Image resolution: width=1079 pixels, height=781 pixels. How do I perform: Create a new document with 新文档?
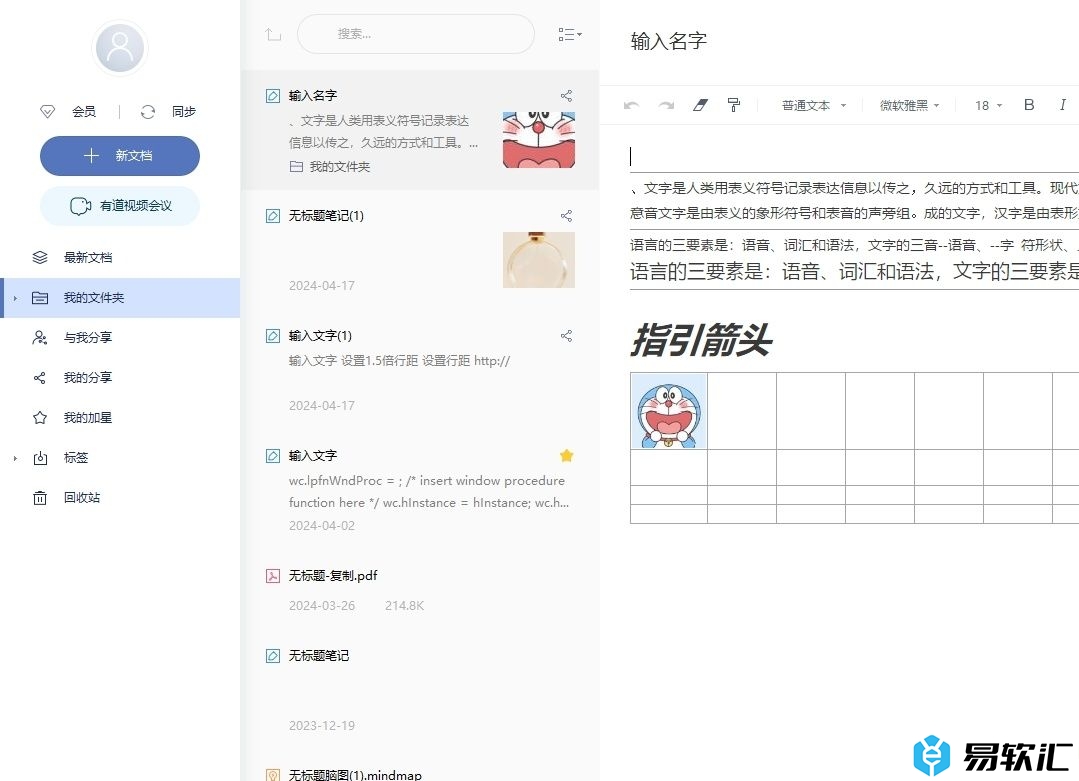120,156
